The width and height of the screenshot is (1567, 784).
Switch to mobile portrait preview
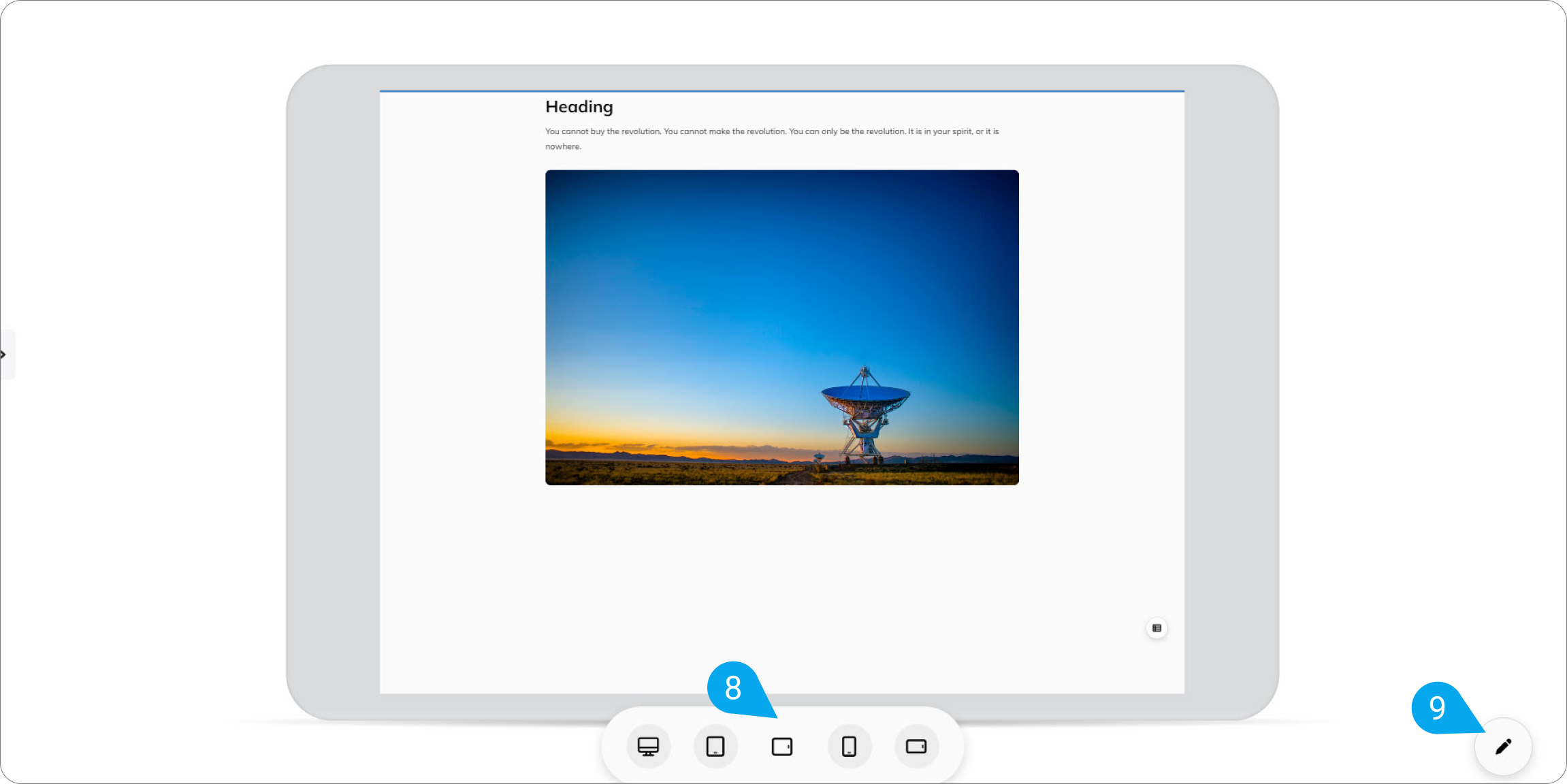tap(850, 747)
